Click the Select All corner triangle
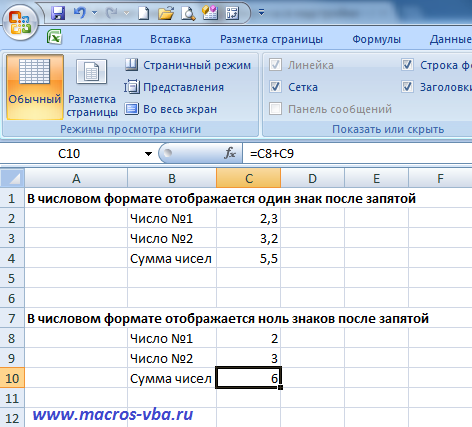The height and width of the screenshot is (427, 472). [x=12, y=178]
